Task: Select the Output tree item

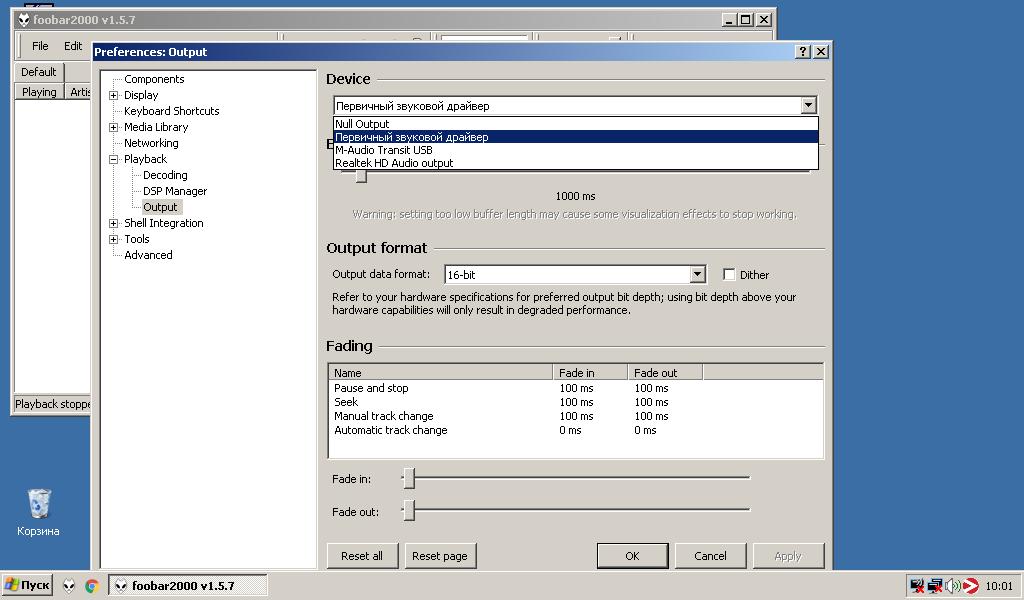Action: tap(161, 207)
